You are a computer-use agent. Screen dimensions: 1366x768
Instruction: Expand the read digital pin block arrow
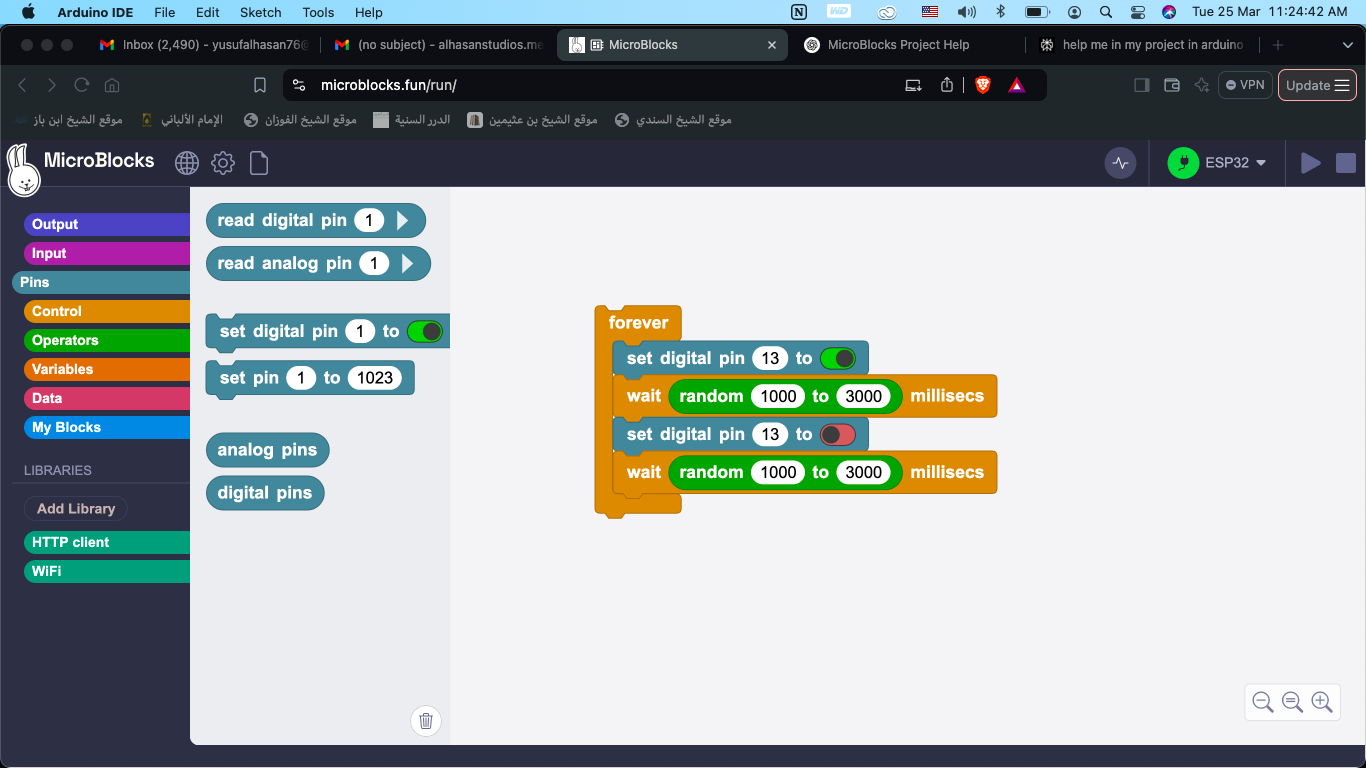point(403,221)
